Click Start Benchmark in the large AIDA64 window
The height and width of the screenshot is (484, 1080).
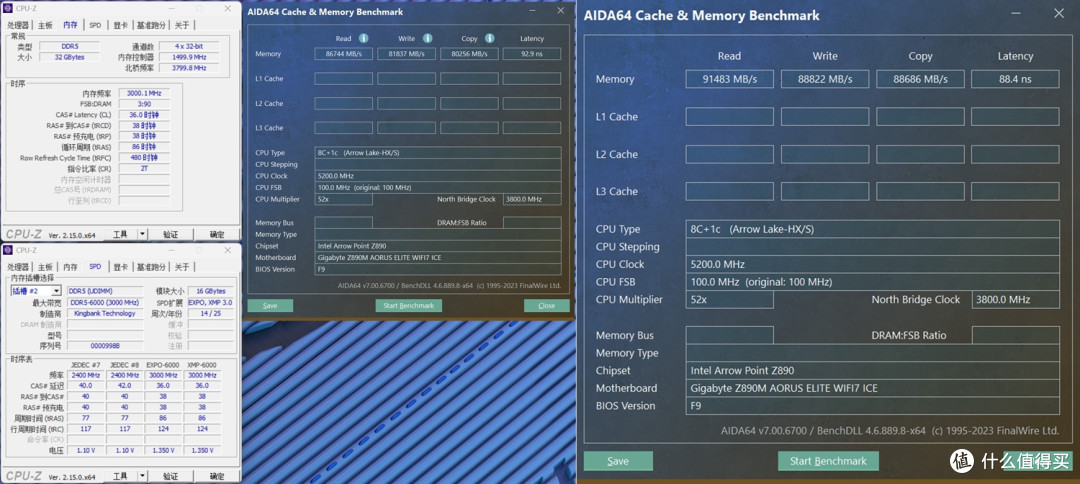(828, 461)
